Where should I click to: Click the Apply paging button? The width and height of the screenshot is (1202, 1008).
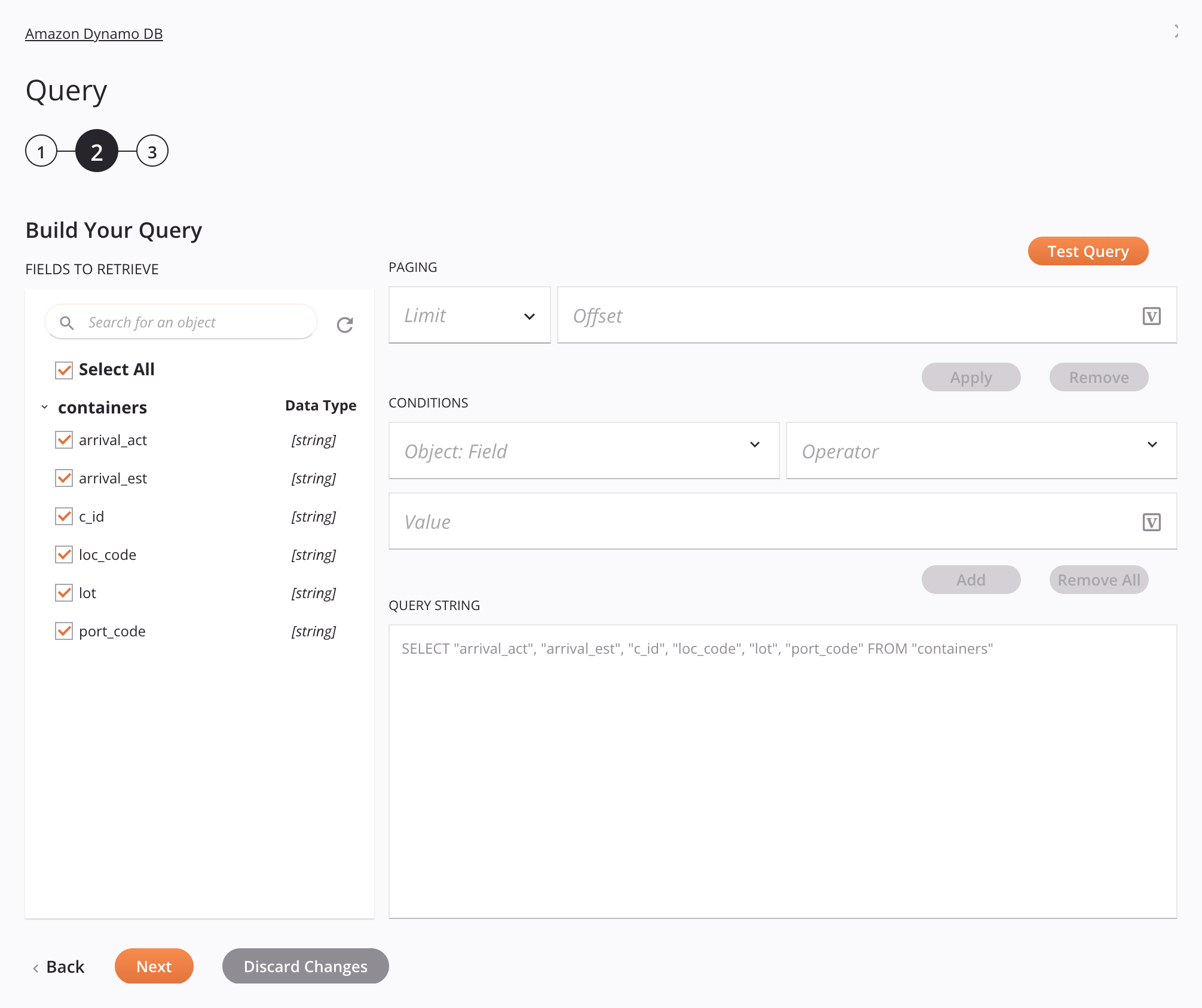point(970,376)
